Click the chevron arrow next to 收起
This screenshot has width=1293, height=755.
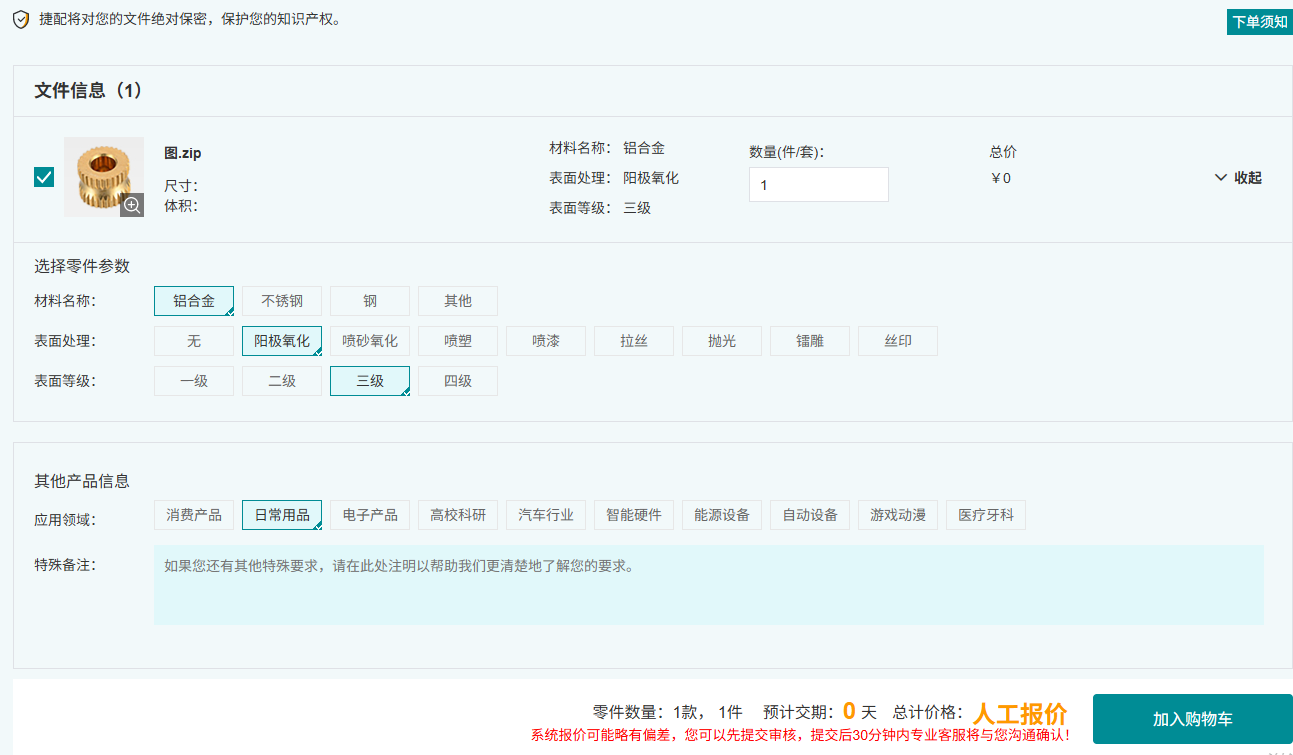click(x=1220, y=178)
